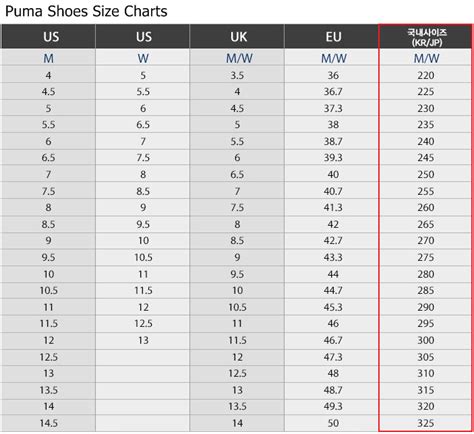Select US women's size 6.5 cell
The height and width of the screenshot is (434, 474).
(143, 125)
